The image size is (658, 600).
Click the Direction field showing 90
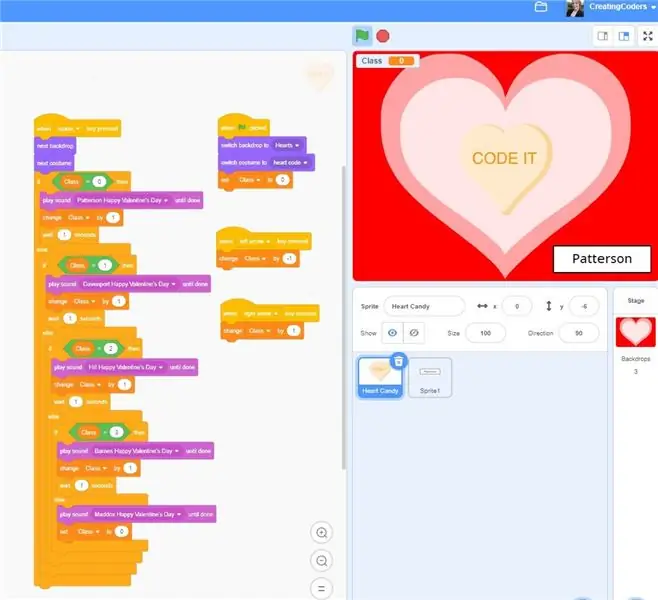(x=579, y=333)
